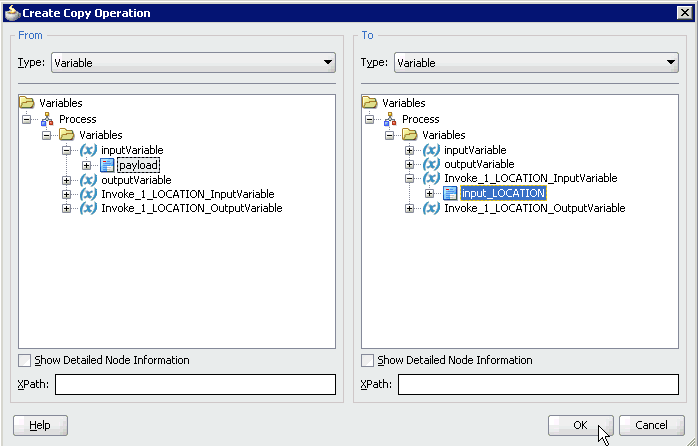Image resolution: width=698 pixels, height=446 pixels.
Task: Select outputVariable label in To tree
Action: [479, 164]
